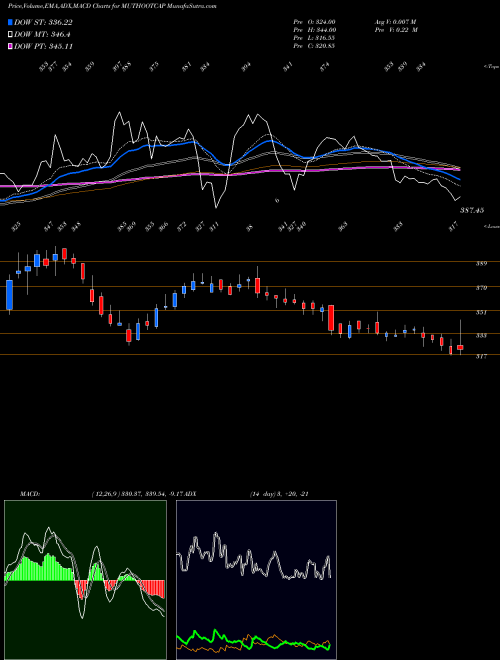Click the 351 price axis label
500x660 pixels.
coord(481,312)
